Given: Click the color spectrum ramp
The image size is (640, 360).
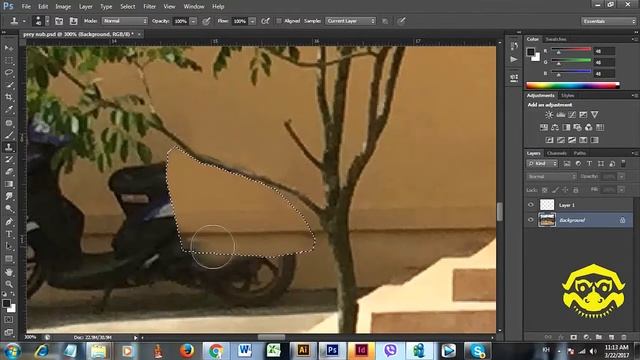Looking at the screenshot, I should click(573, 85).
